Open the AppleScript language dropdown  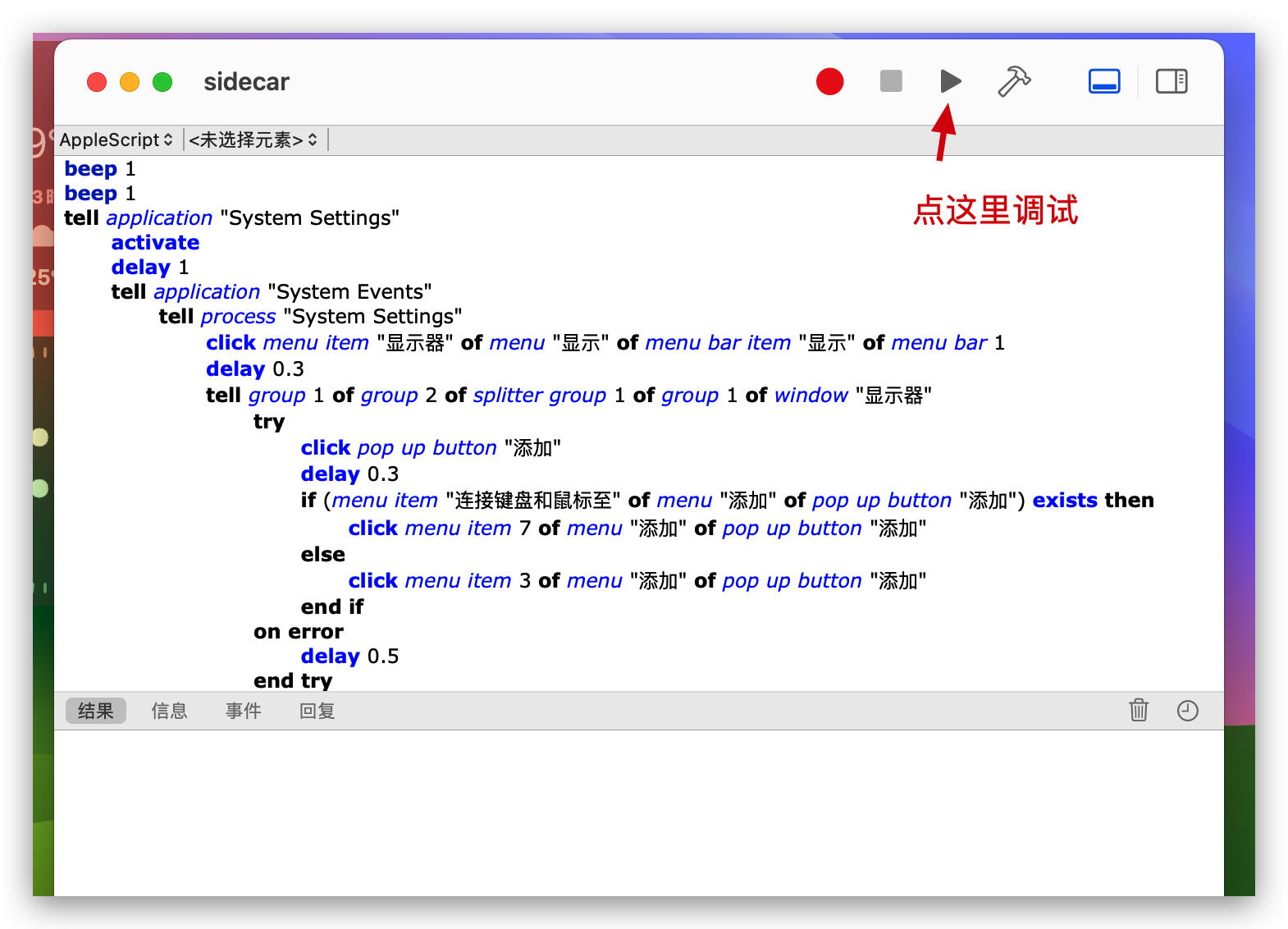point(116,140)
